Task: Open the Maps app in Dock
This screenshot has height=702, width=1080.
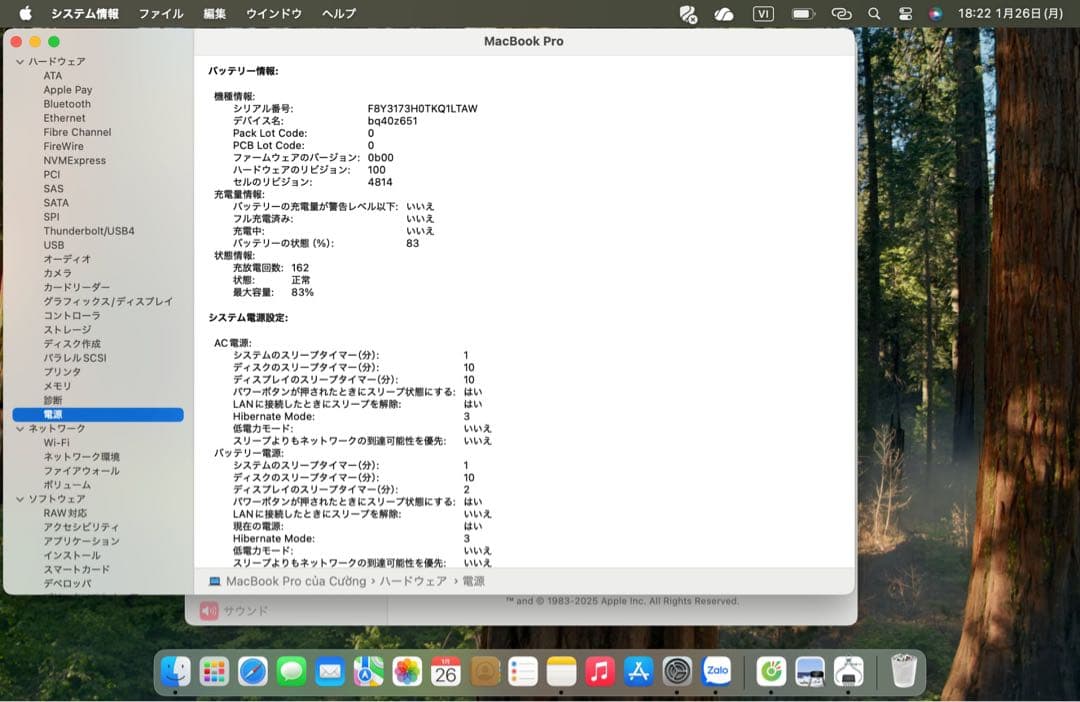Action: (x=368, y=671)
